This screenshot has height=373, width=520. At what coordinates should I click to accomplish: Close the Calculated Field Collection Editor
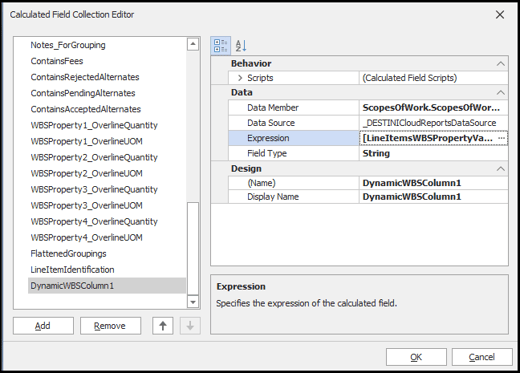(500, 15)
